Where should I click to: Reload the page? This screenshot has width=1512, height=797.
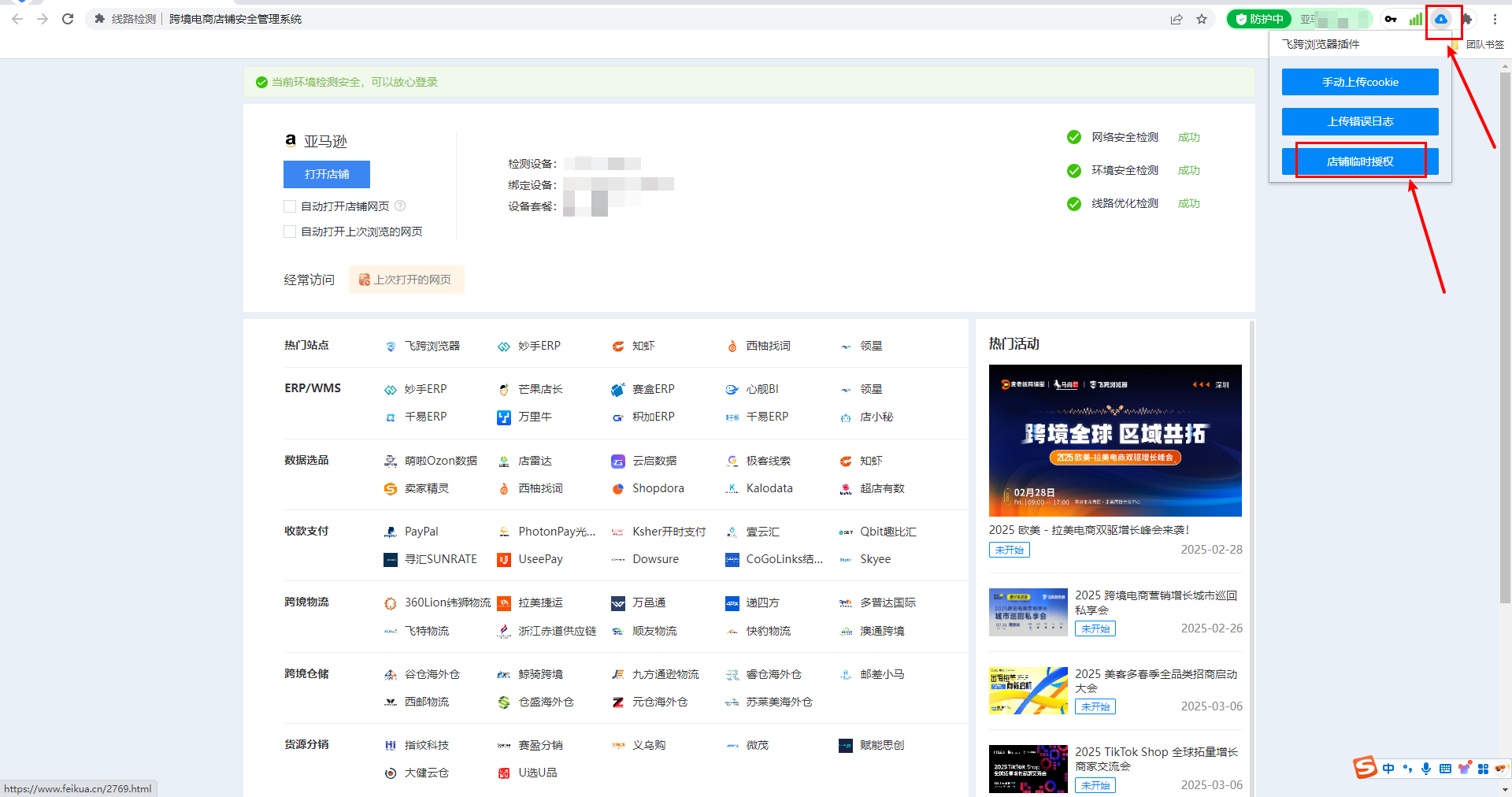68,19
